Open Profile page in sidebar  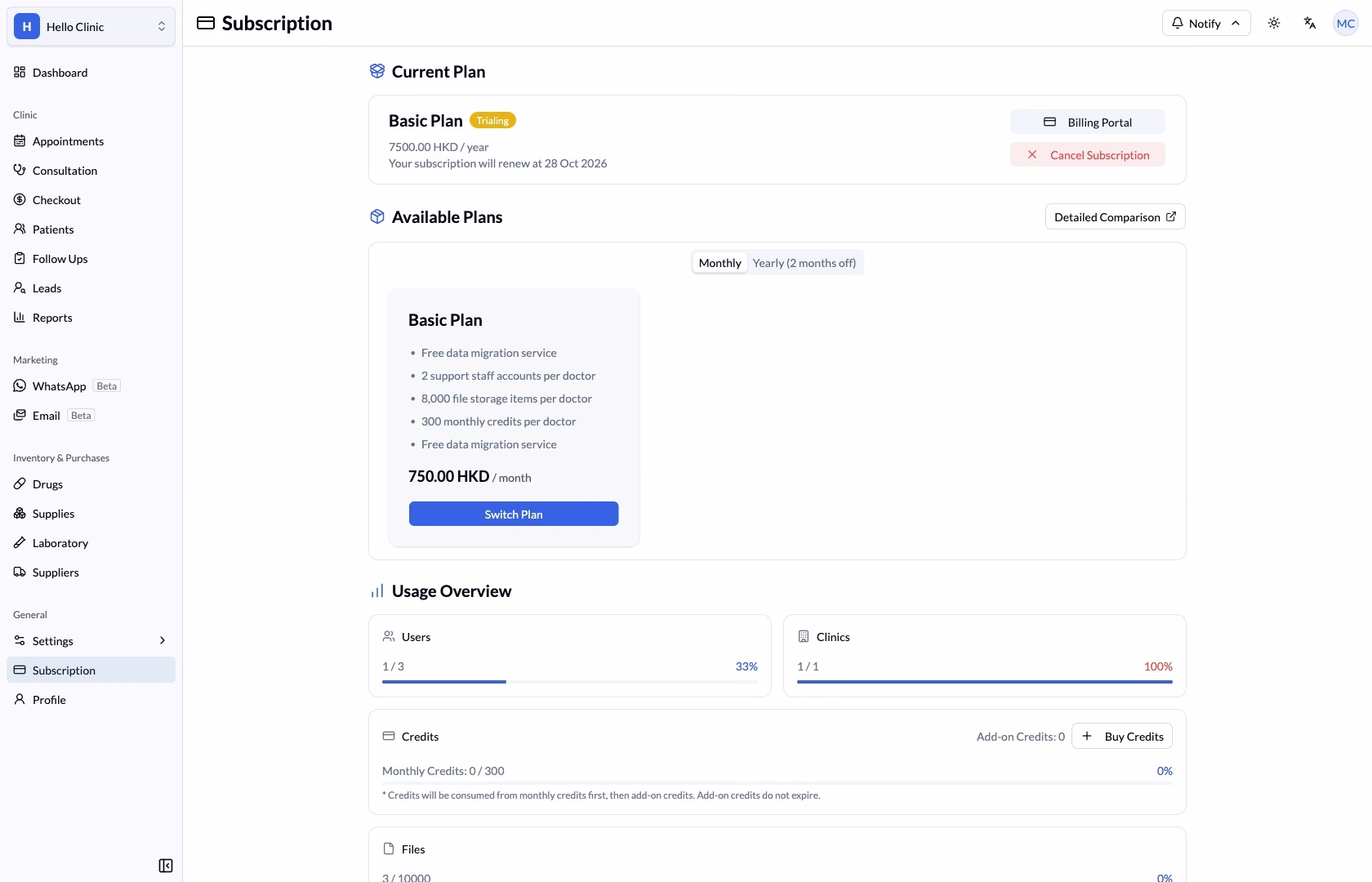91,700
